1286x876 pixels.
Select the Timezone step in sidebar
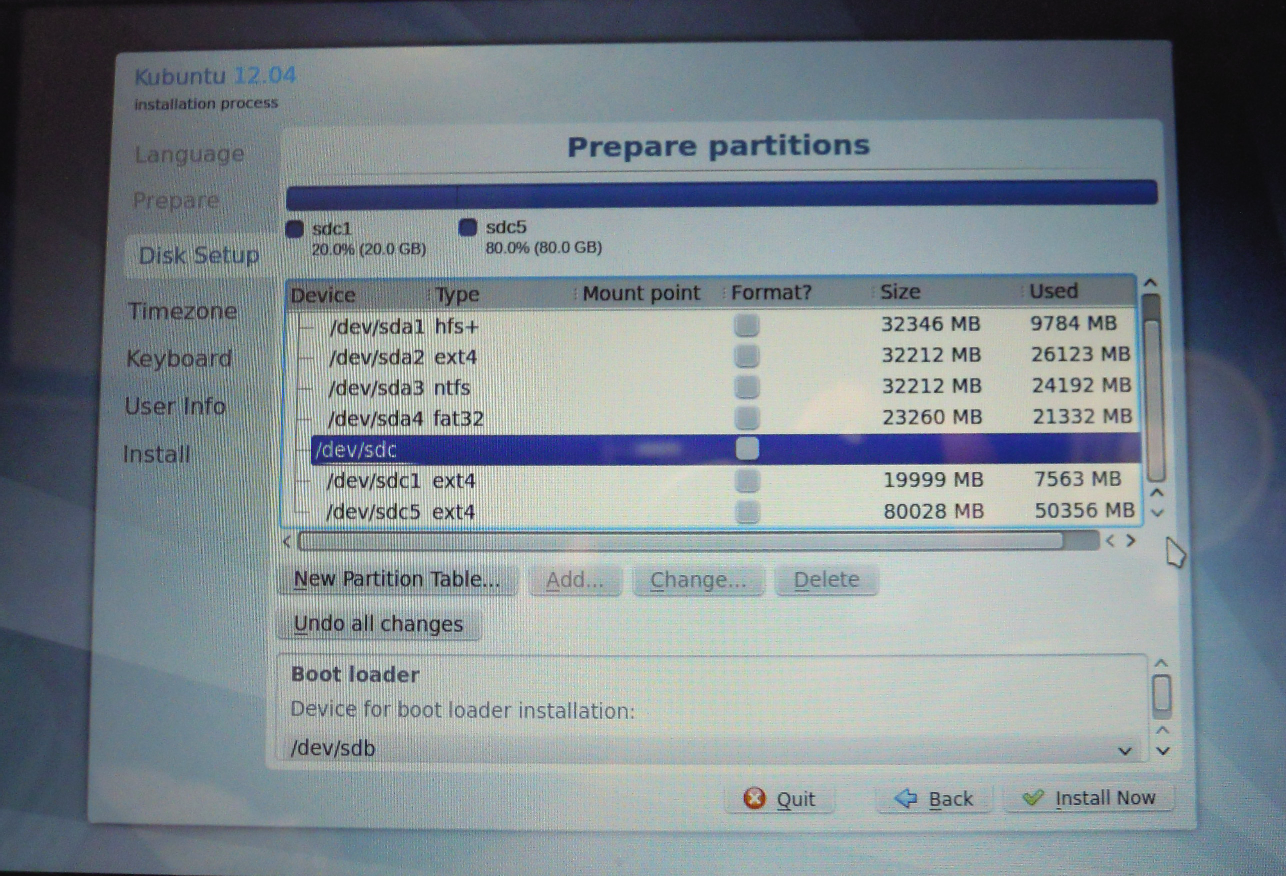click(x=183, y=311)
